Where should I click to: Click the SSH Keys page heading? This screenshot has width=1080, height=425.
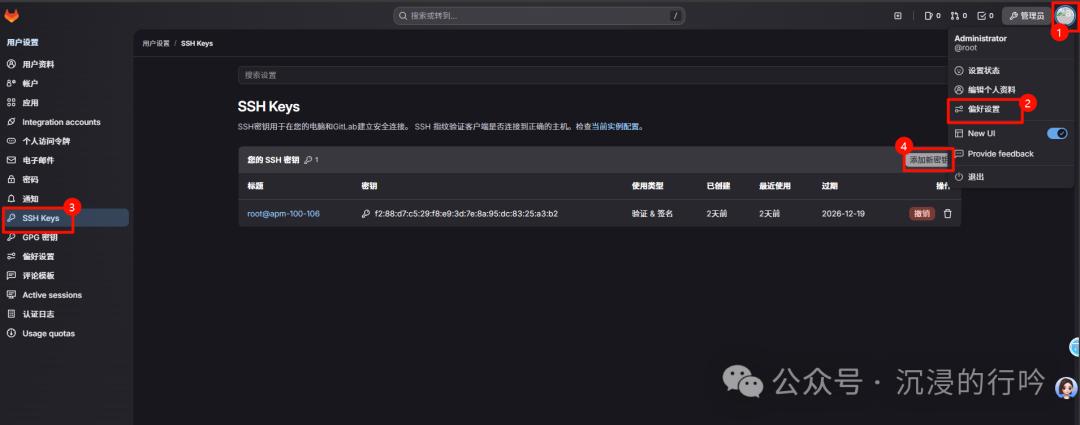pos(269,107)
